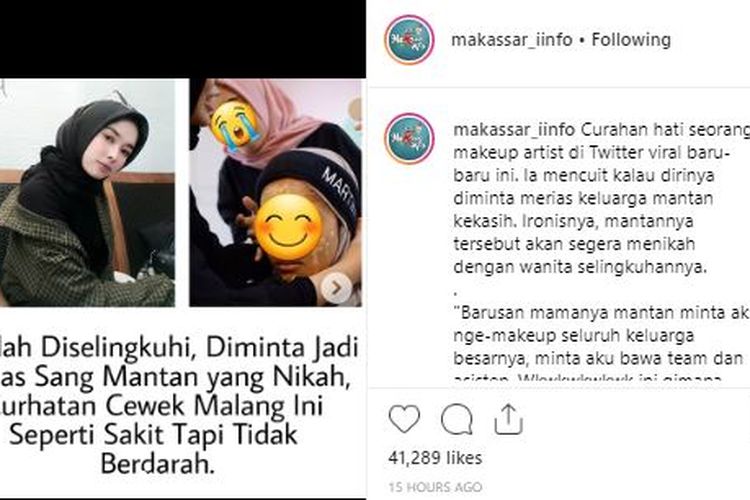The width and height of the screenshot is (750, 500).
Task: Click the caption paragraph about the makeup artist
Action: click(601, 198)
